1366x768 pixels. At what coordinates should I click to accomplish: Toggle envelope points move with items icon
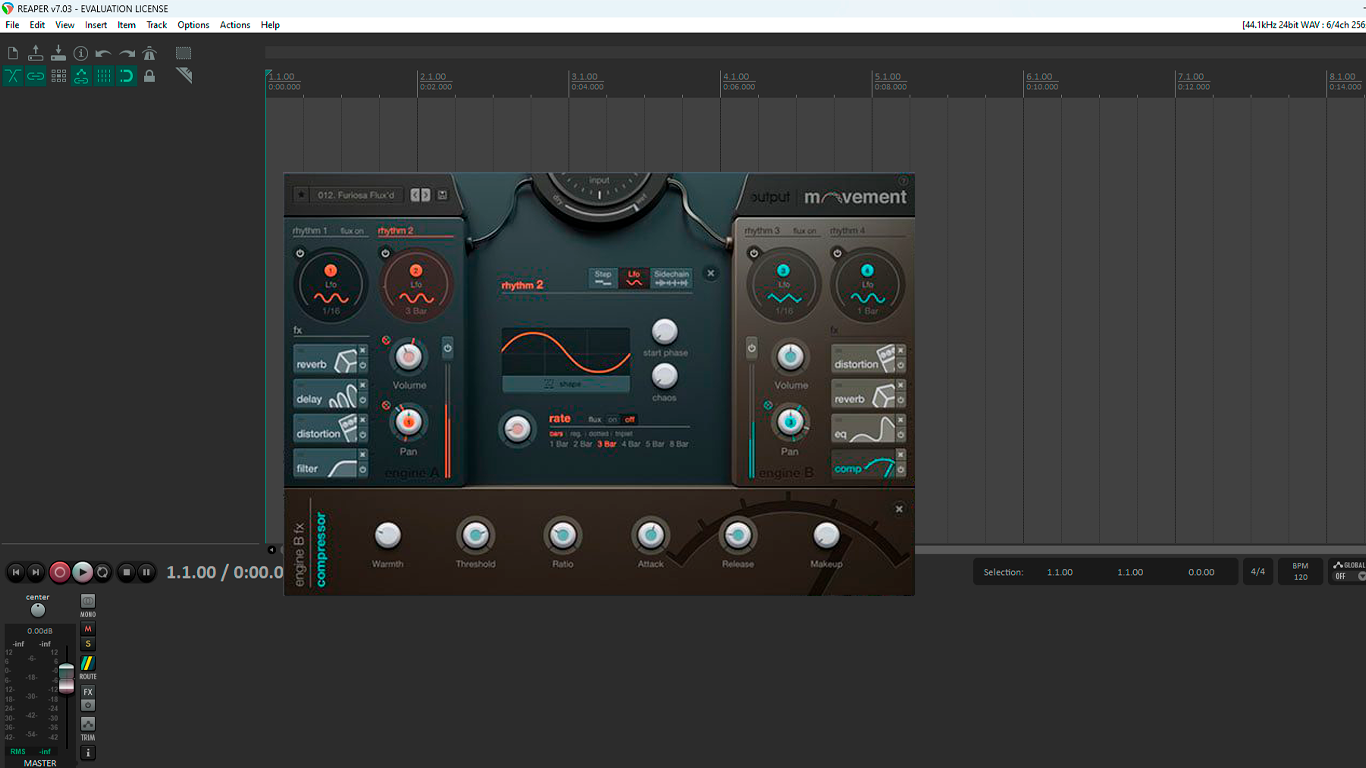click(81, 76)
